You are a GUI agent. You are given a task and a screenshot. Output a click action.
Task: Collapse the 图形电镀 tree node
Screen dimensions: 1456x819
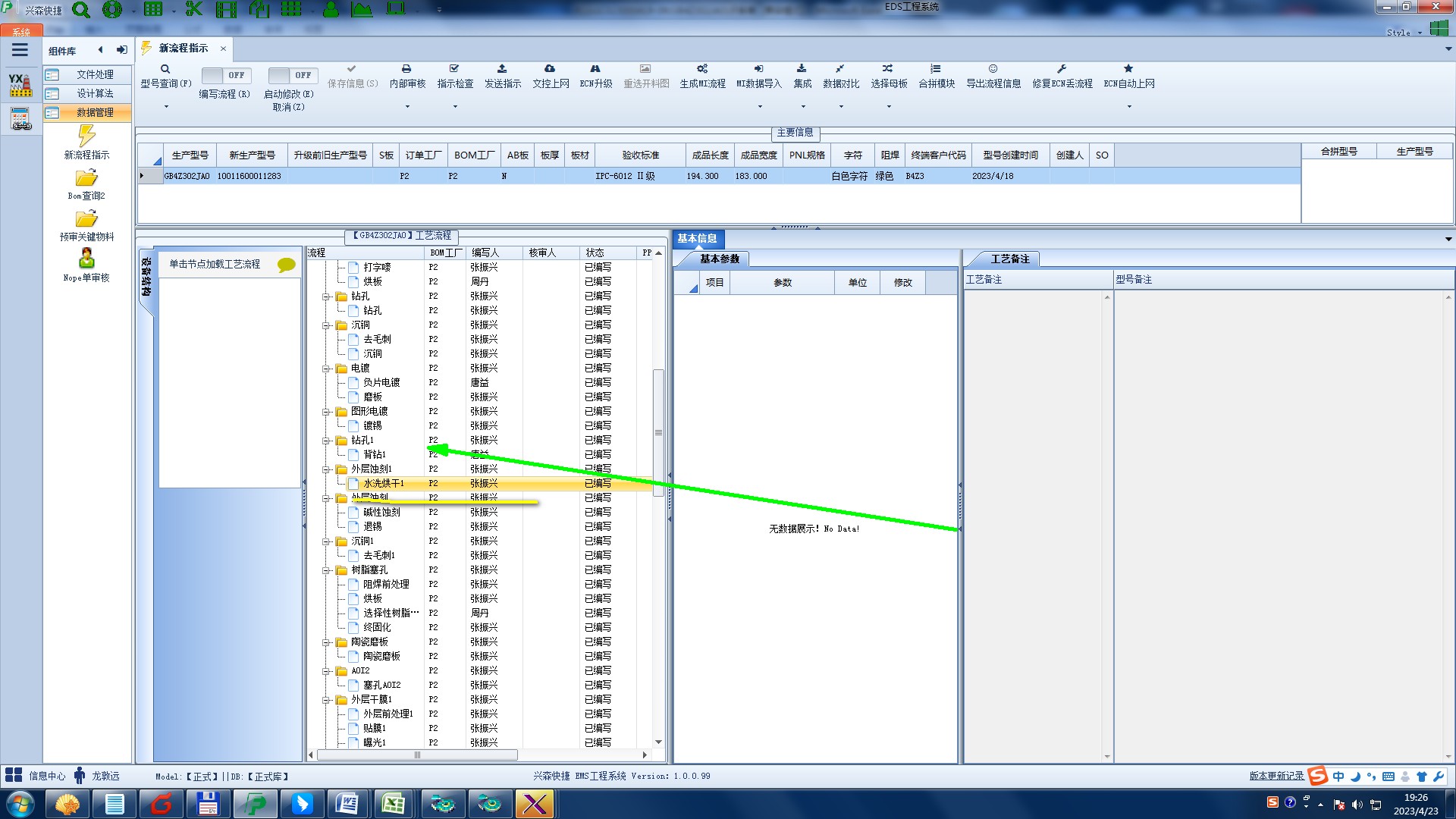click(x=326, y=412)
